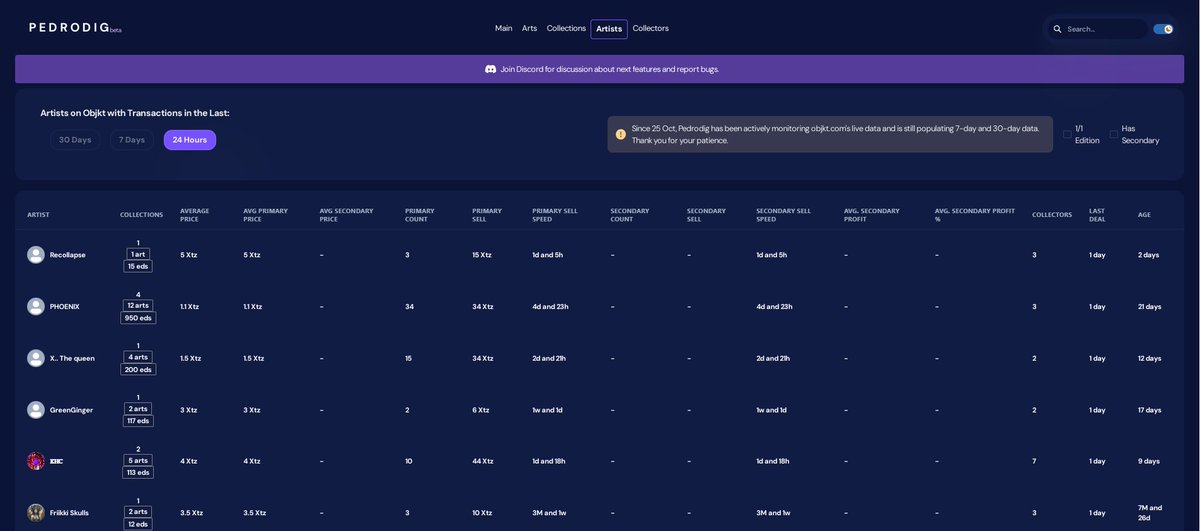Open X.. The queen artist name
Viewport: 1200px width, 531px height.
tap(72, 358)
